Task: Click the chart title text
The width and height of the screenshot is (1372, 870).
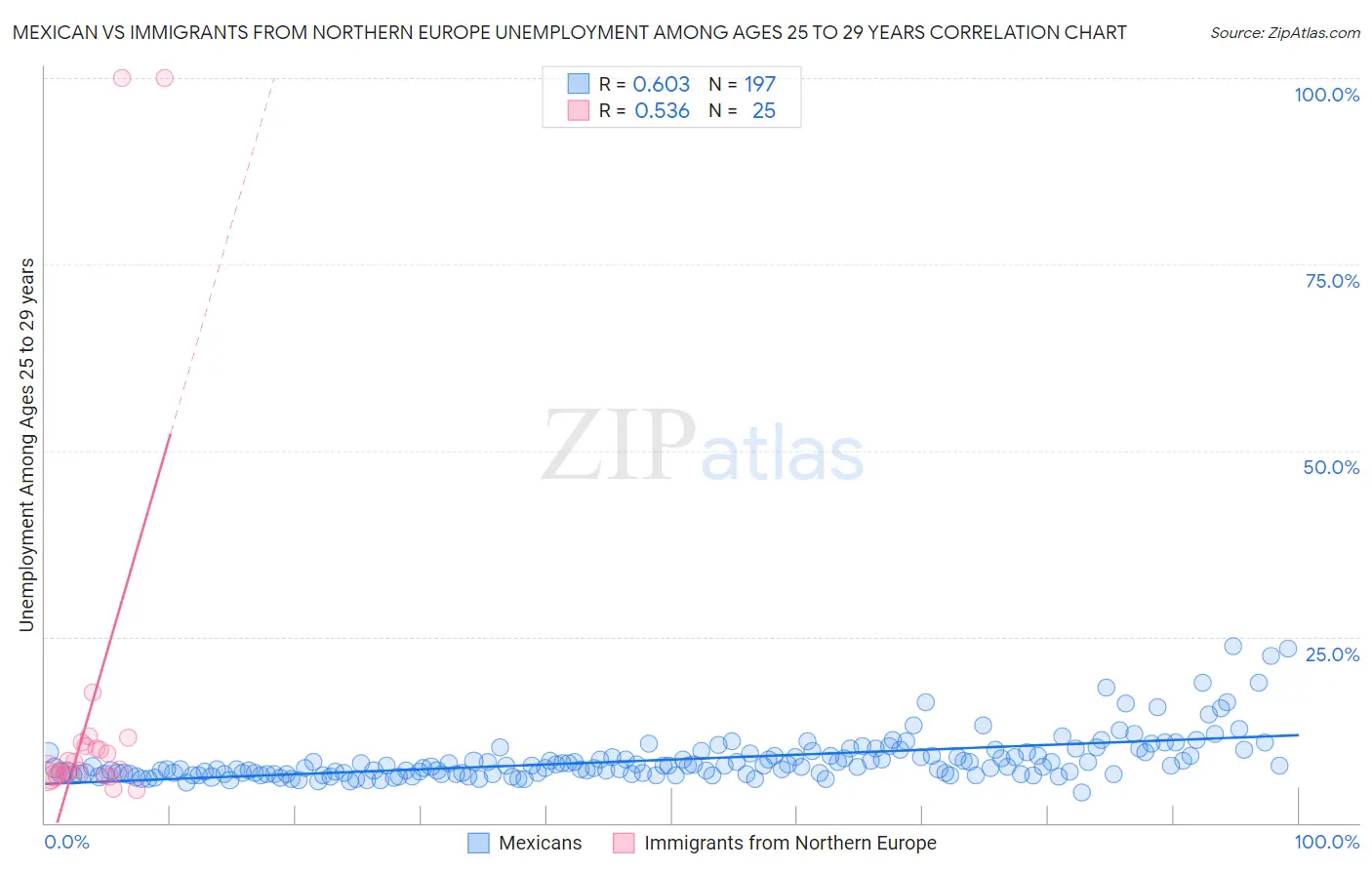Action: pos(569,32)
